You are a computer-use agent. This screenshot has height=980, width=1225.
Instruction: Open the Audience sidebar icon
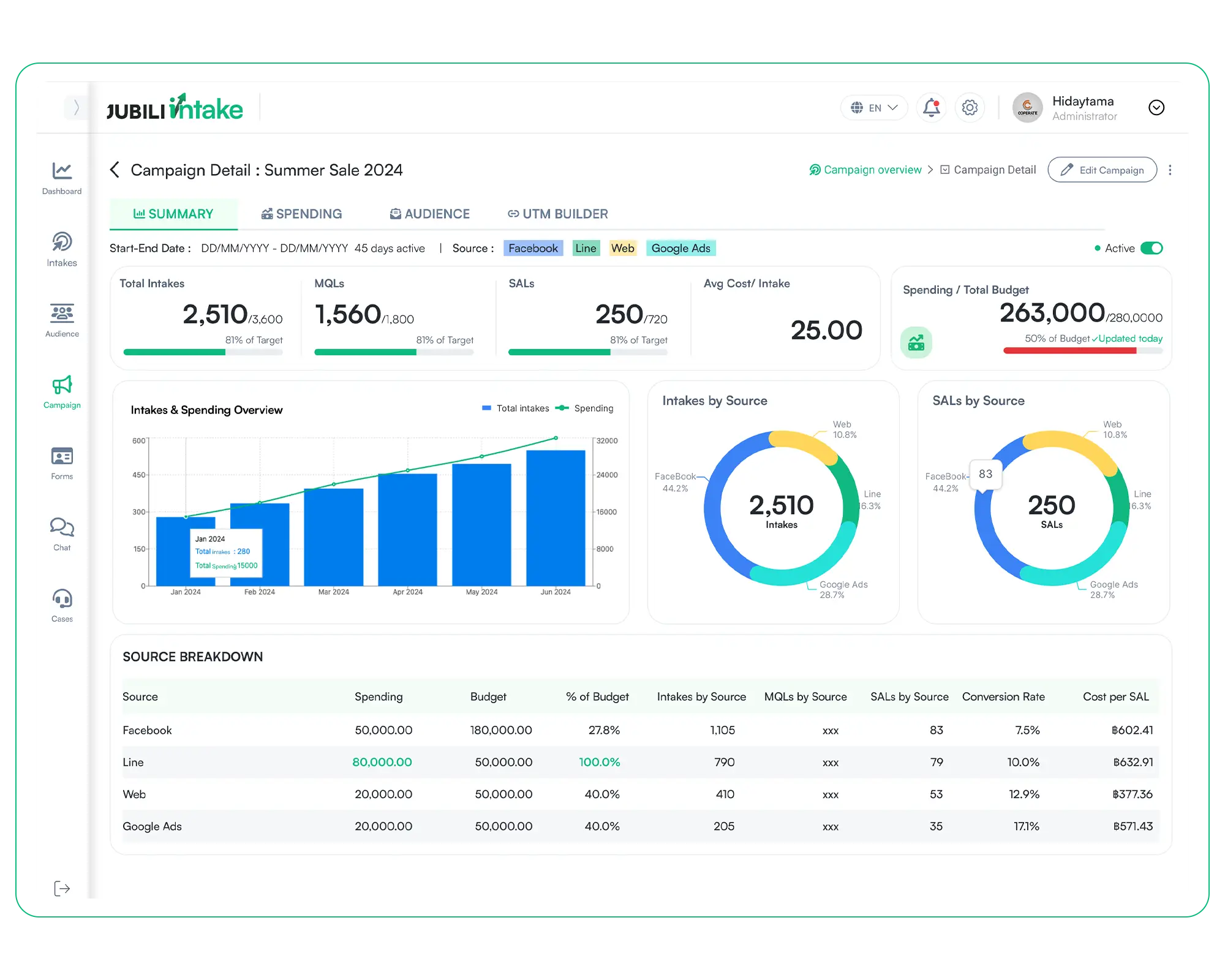click(62, 320)
